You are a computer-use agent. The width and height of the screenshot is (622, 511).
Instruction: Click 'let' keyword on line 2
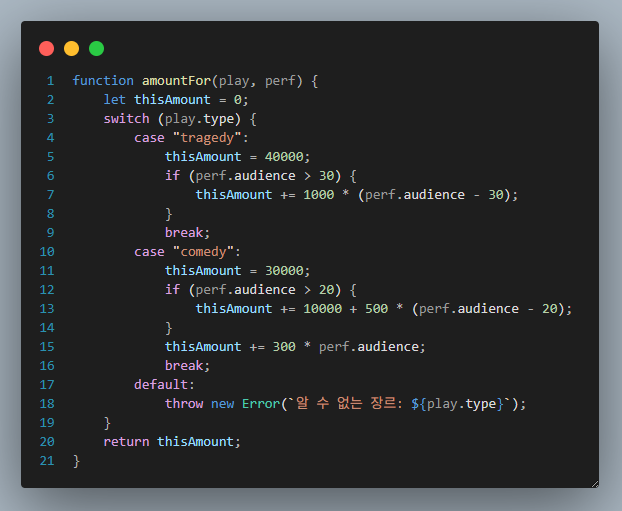[x=115, y=100]
